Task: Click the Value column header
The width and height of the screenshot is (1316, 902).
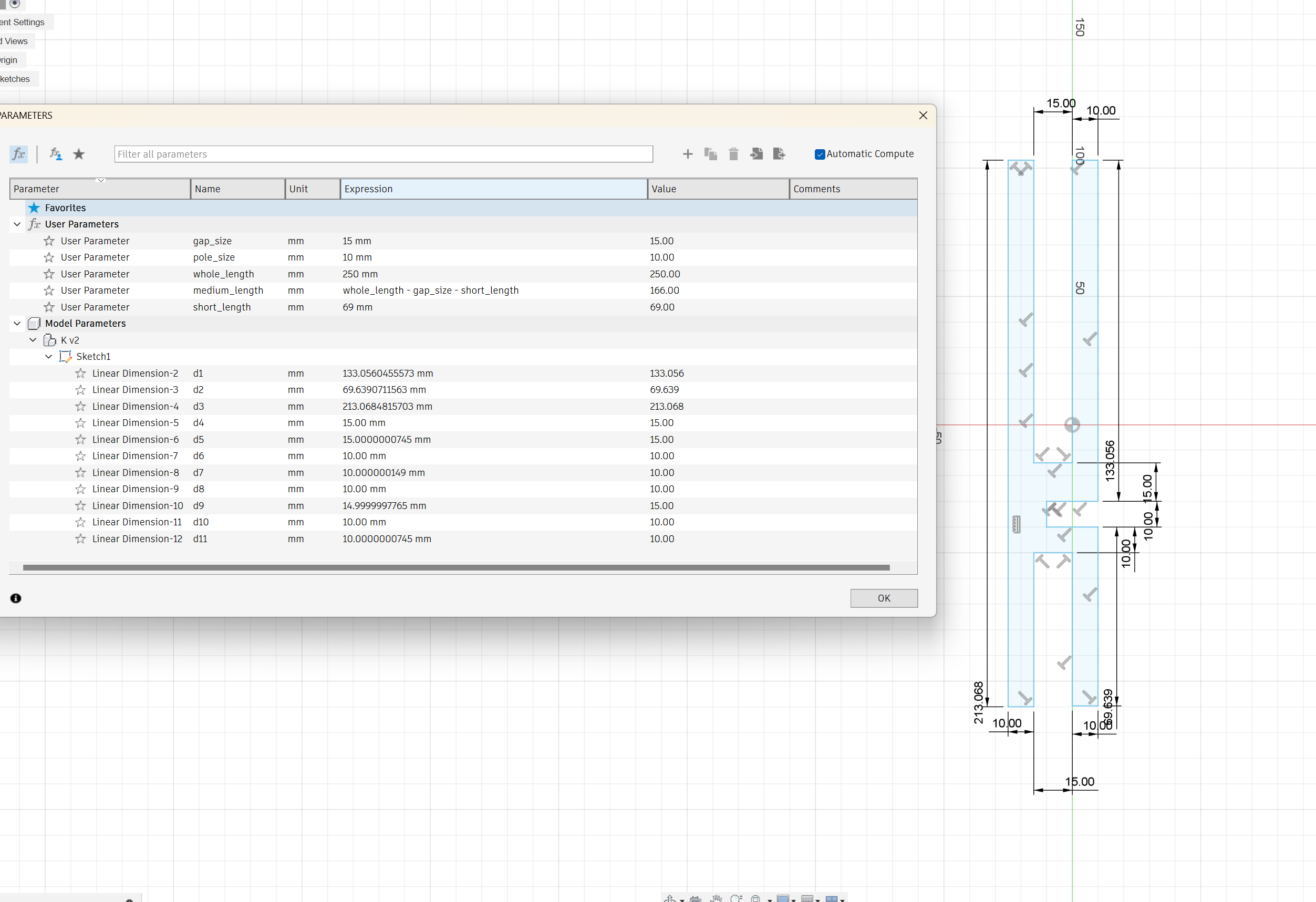Action: [719, 189]
